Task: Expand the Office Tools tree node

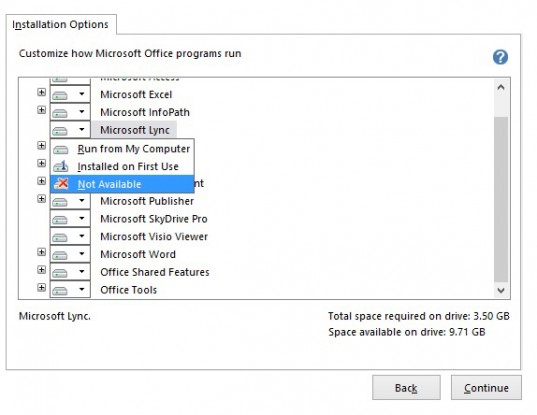Action: click(x=41, y=288)
